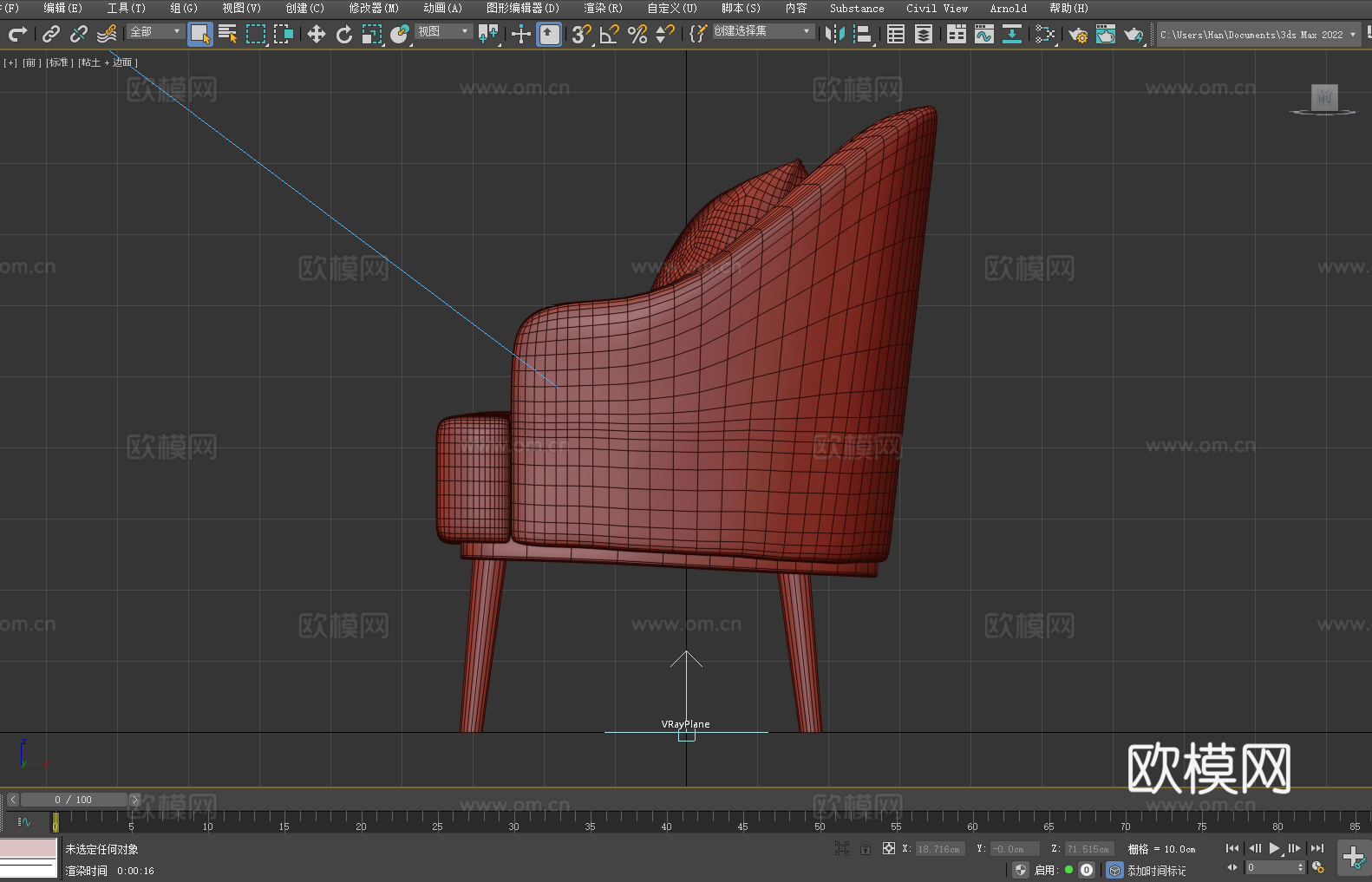This screenshot has height=882, width=1372.
Task: Open the Civil View menu
Action: click(x=937, y=8)
